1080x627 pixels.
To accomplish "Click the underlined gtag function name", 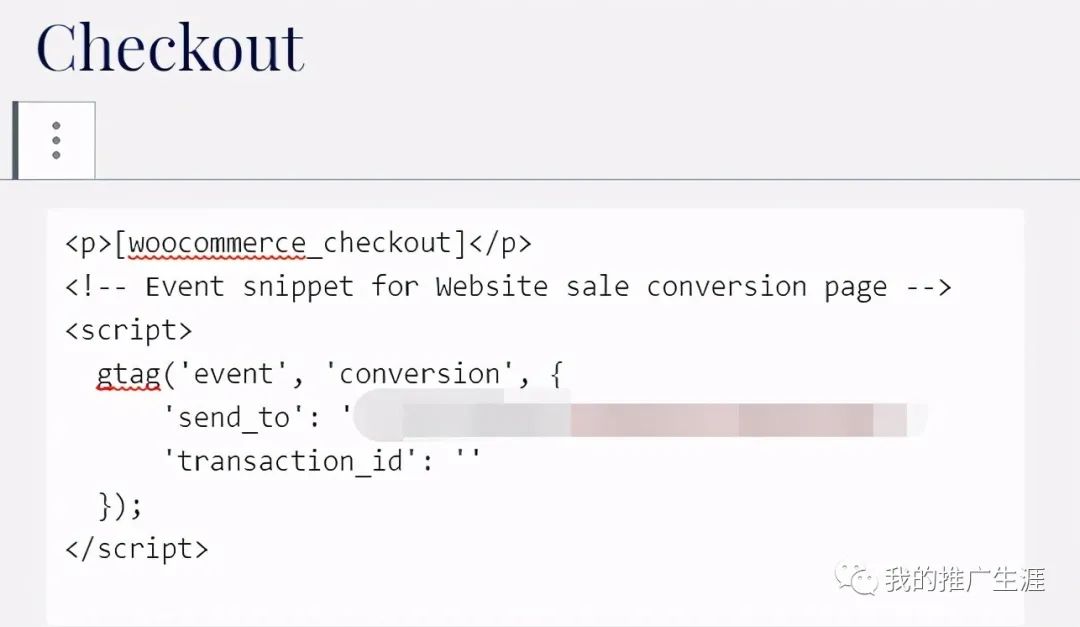I will pos(128,374).
